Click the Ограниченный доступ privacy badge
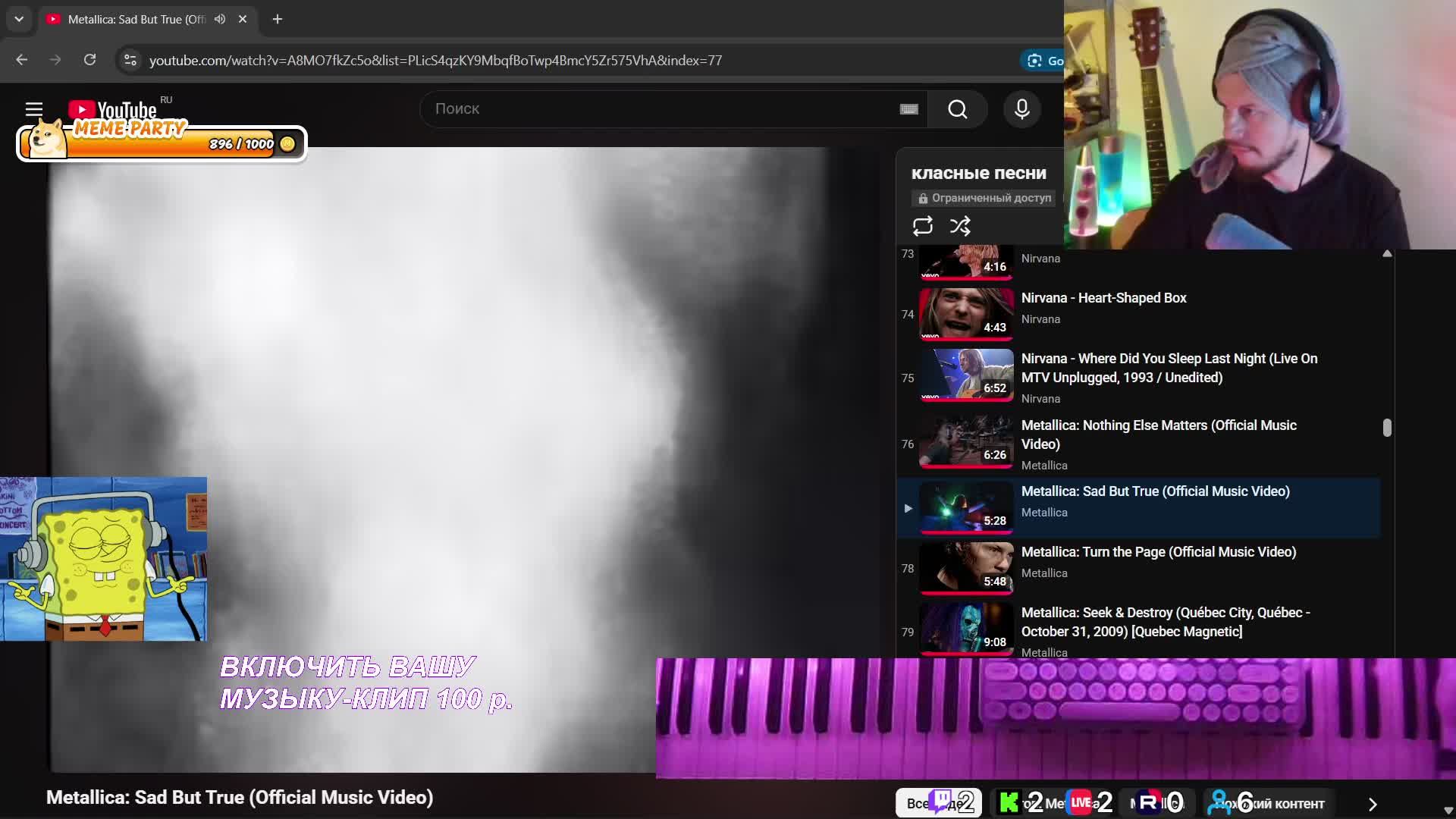 [984, 198]
